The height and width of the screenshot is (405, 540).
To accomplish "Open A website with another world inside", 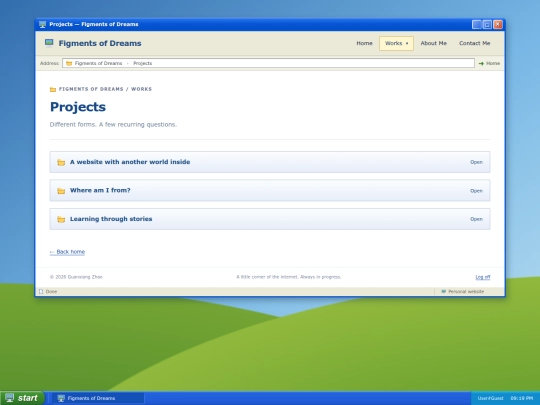I will coord(270,162).
